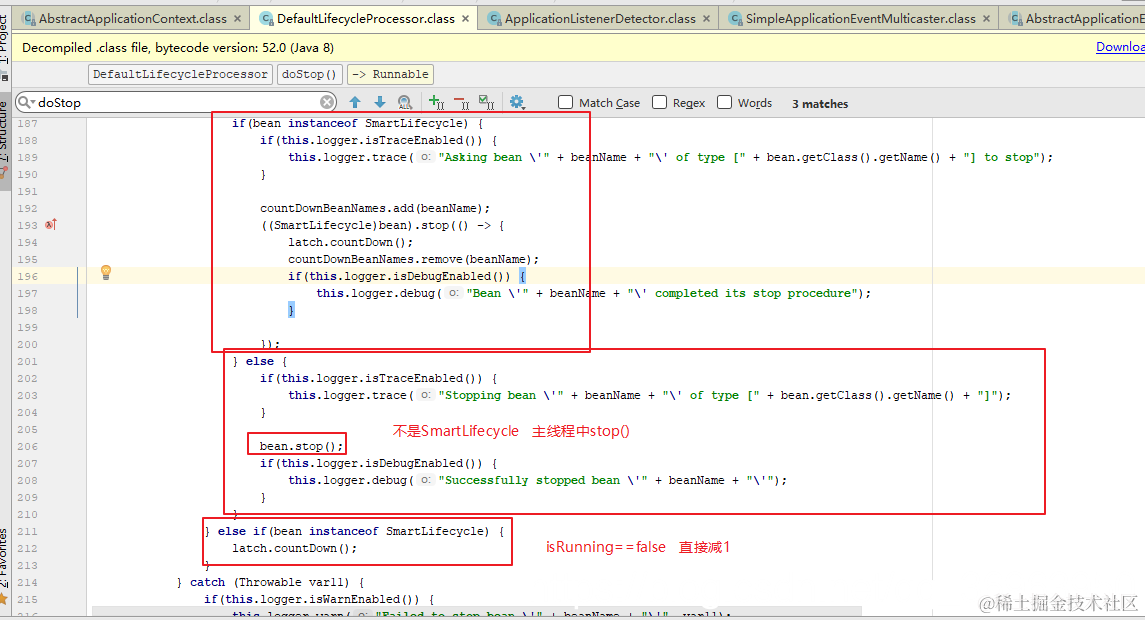This screenshot has width=1145, height=620.
Task: Select all occurrences icon
Action: tap(486, 102)
